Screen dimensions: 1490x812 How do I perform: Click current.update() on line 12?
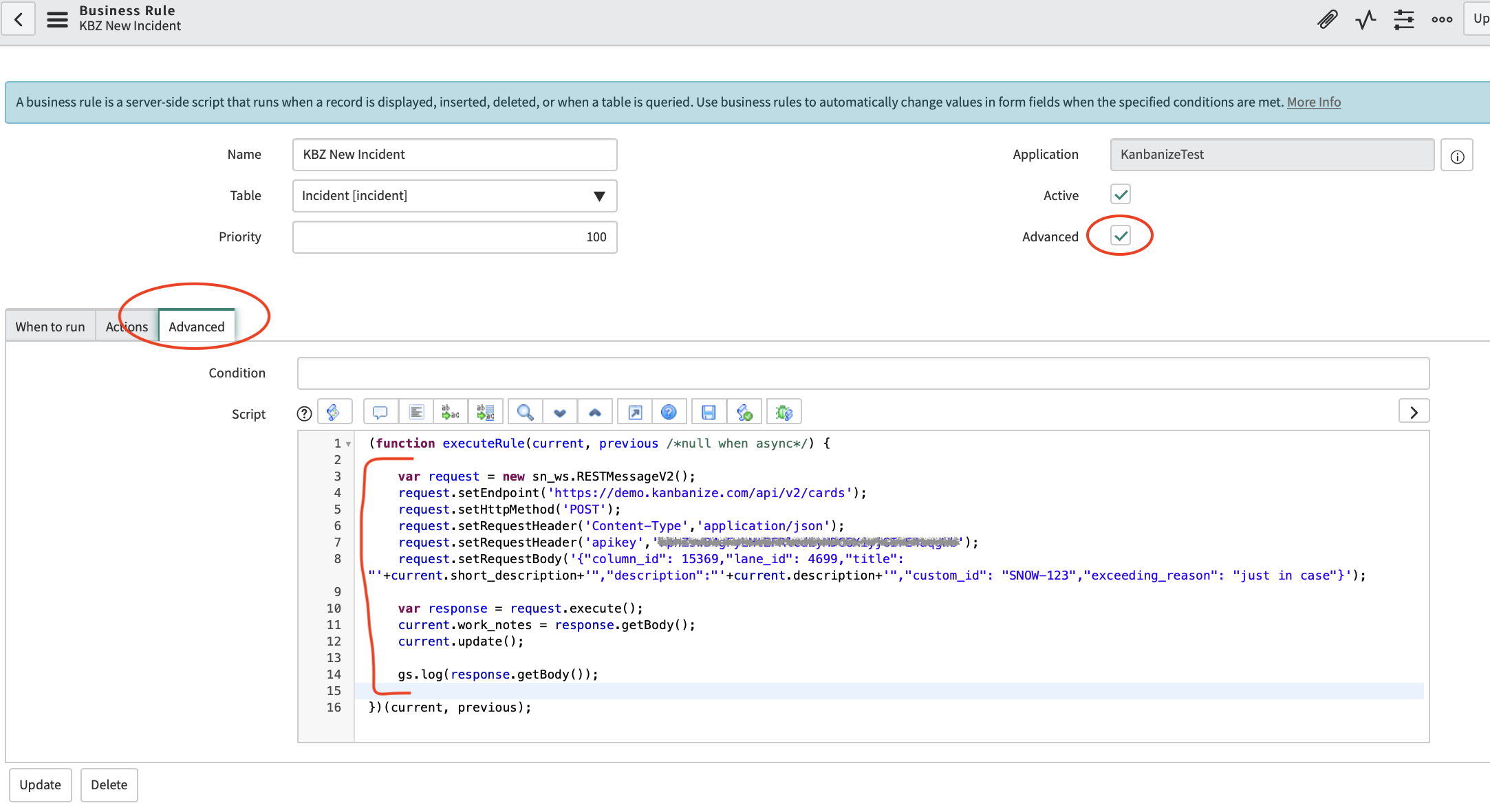point(461,641)
